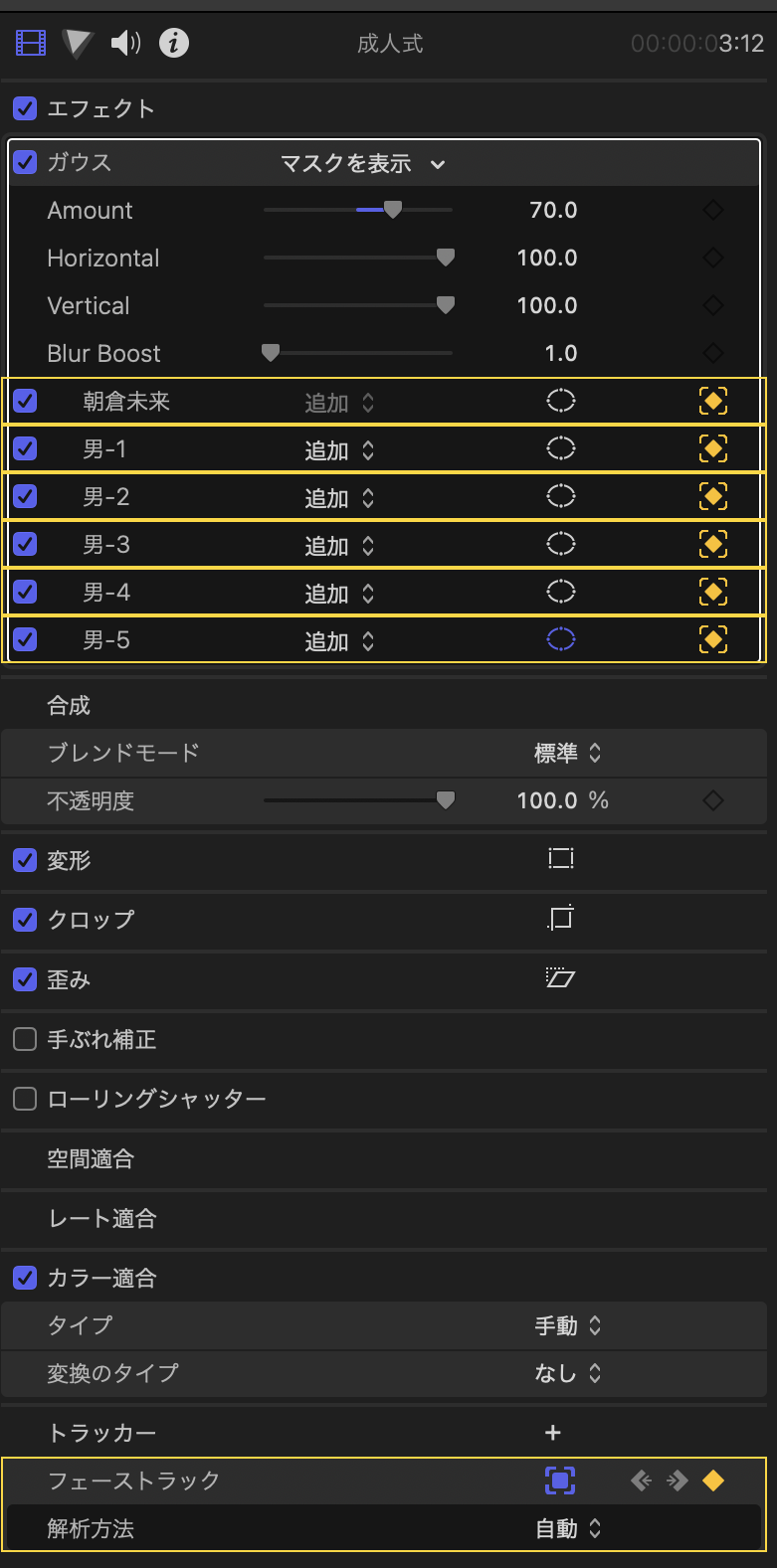Open the Crop controls icon beside クロップ
The width and height of the screenshot is (777, 1568).
coord(560,920)
